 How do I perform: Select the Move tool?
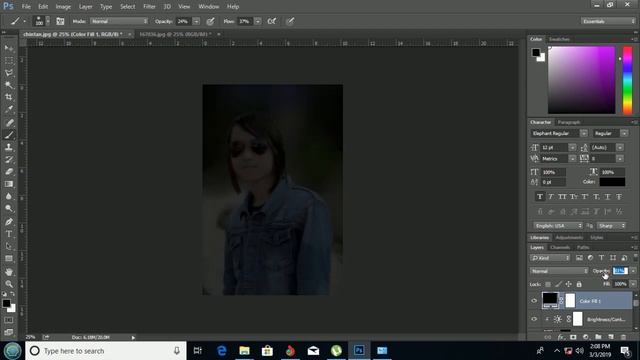coord(9,48)
